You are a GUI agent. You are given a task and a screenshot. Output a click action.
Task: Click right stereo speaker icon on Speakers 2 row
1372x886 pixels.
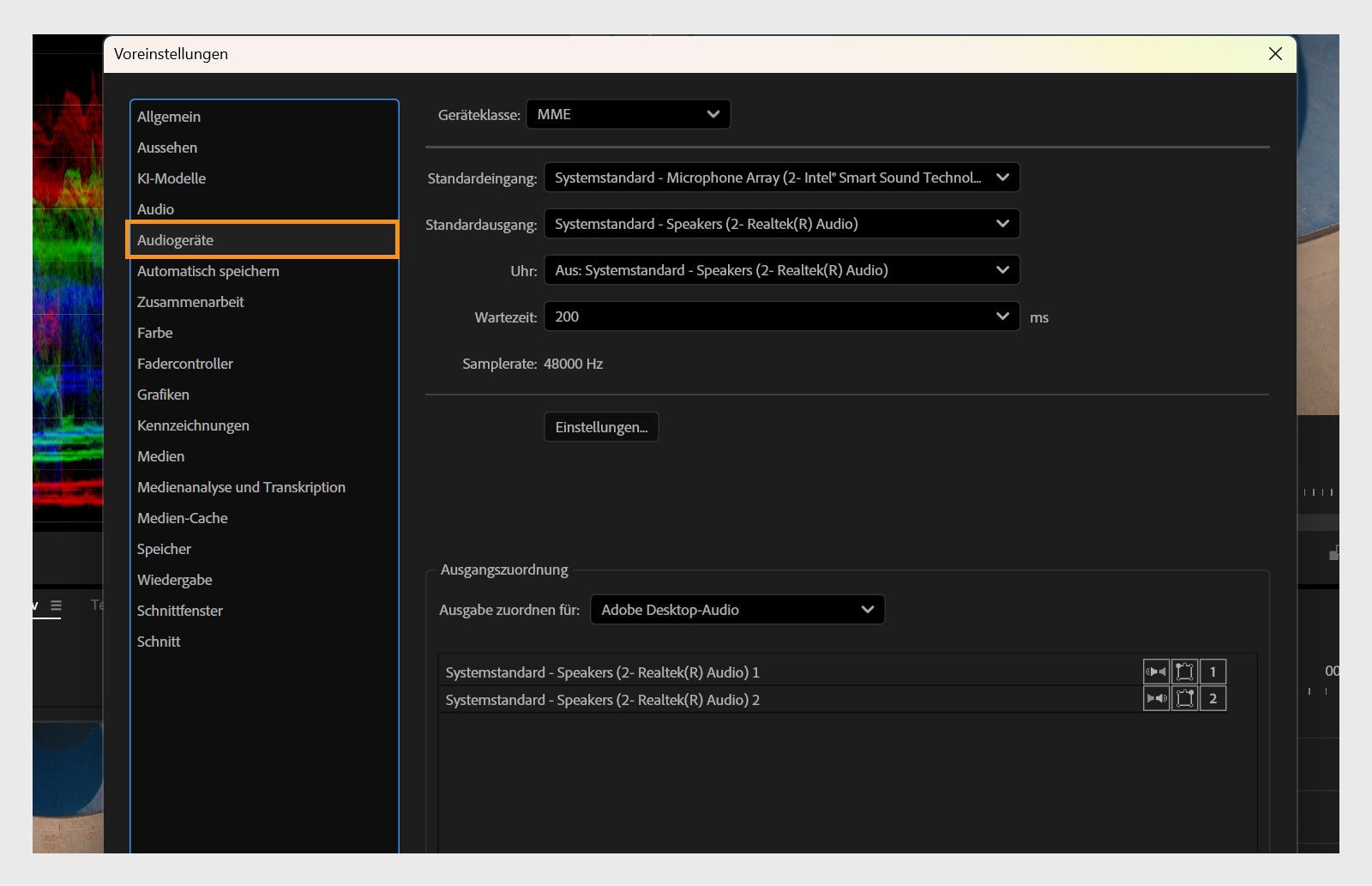click(1156, 699)
